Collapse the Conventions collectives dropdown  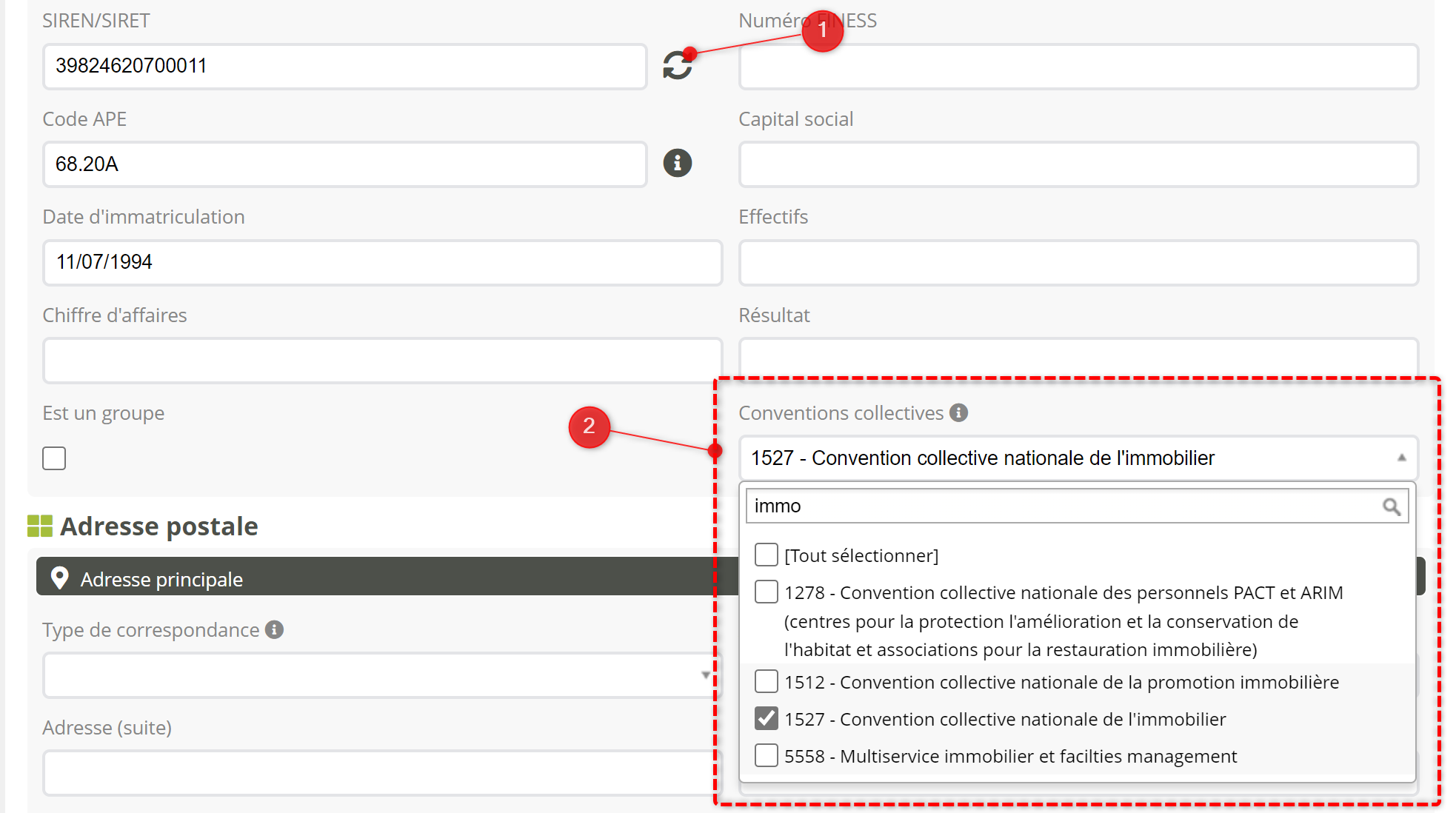tap(1401, 458)
